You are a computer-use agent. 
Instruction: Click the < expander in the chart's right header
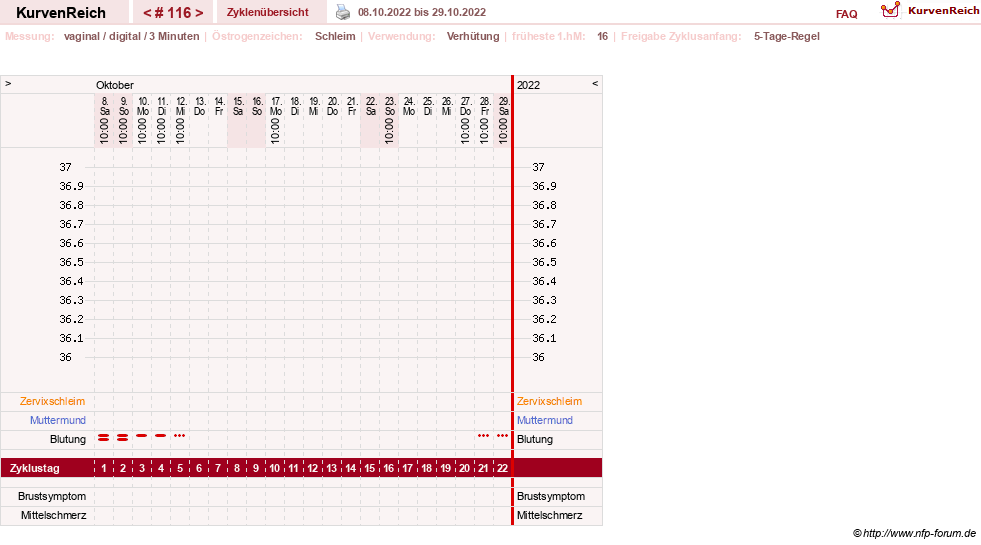595,83
